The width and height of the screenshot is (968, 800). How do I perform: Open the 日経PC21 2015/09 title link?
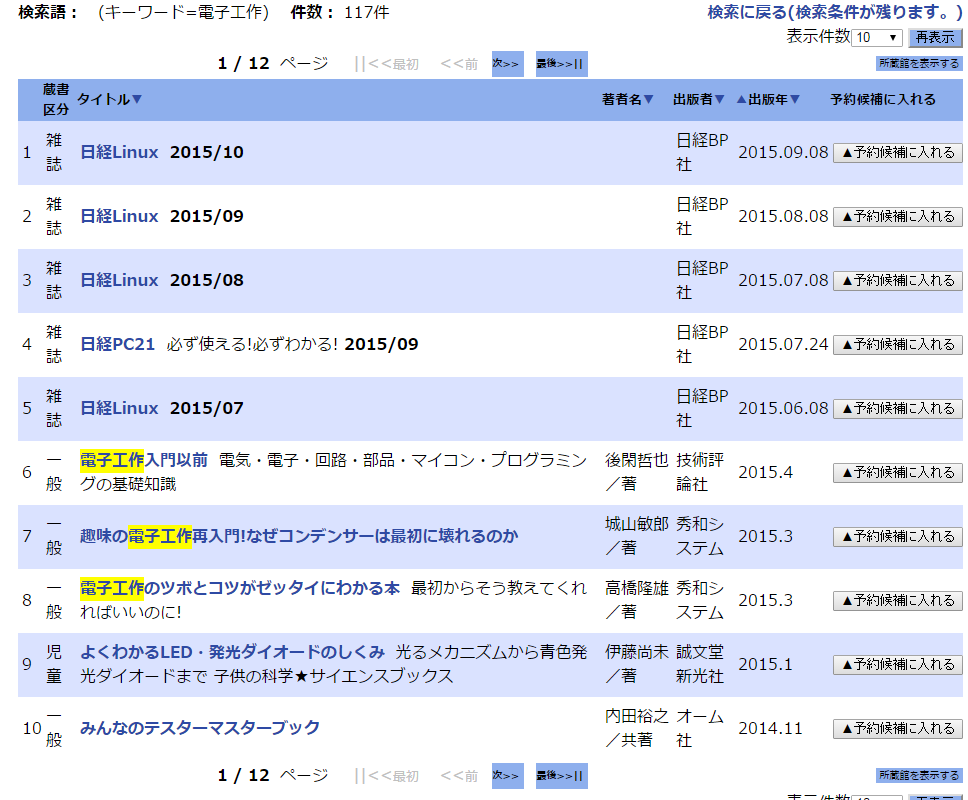(x=116, y=343)
